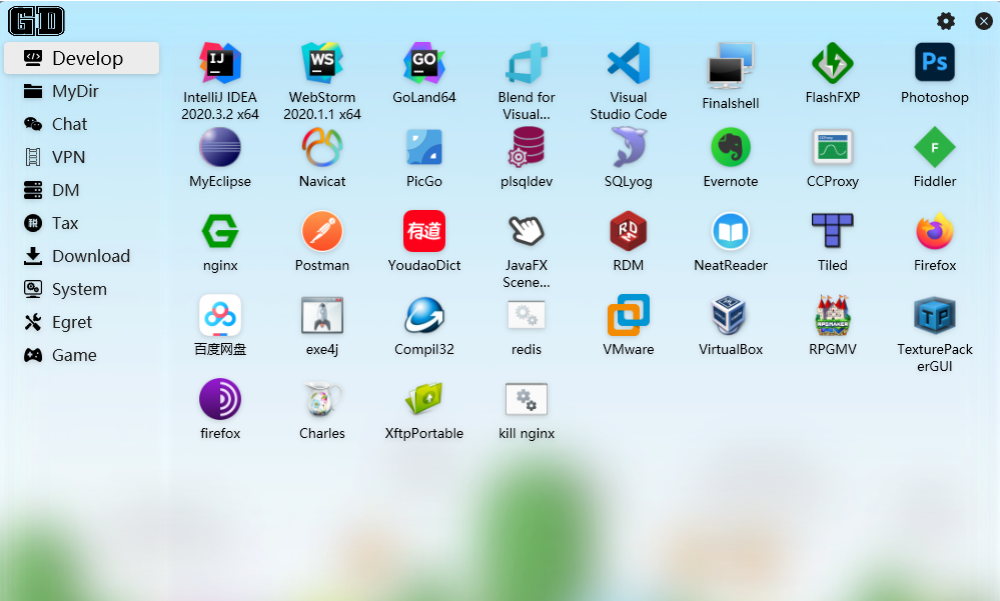This screenshot has width=1000, height=601.
Task: Launch RPGMV castle icon
Action: (x=832, y=315)
